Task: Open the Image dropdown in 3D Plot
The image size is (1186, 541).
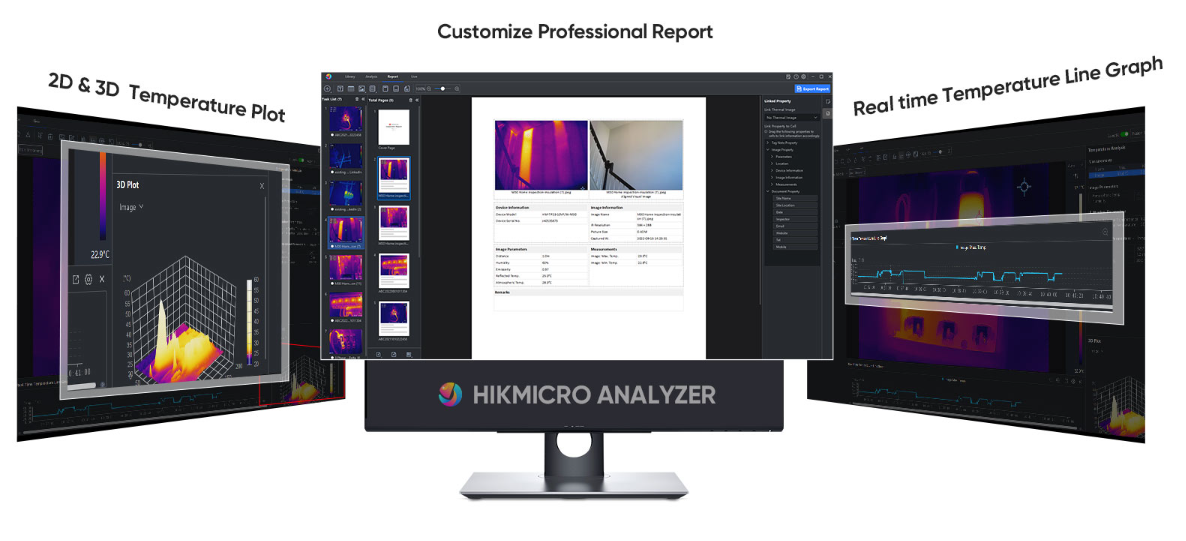Action: click(131, 207)
